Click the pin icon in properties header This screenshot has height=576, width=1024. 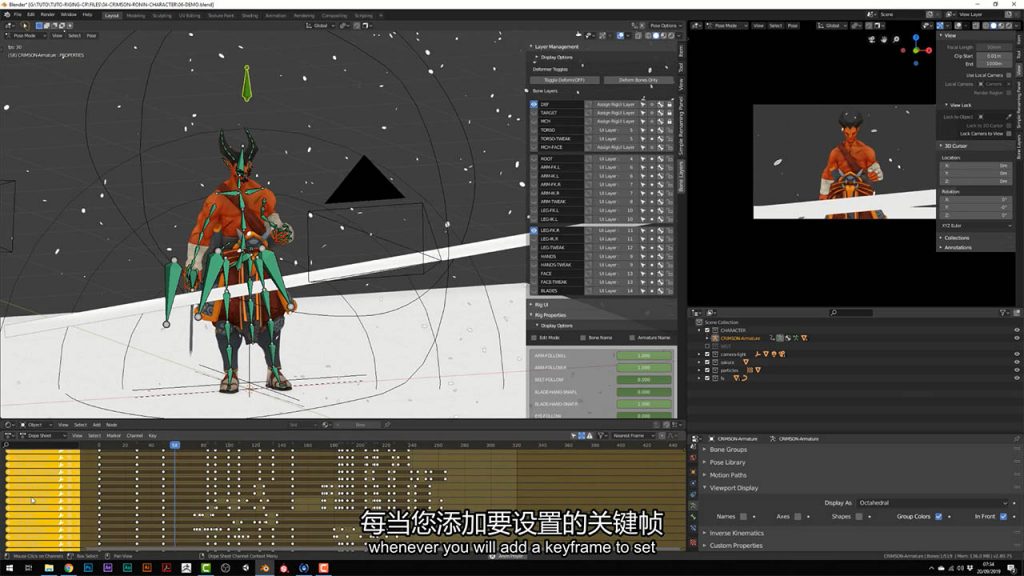tap(1017, 439)
